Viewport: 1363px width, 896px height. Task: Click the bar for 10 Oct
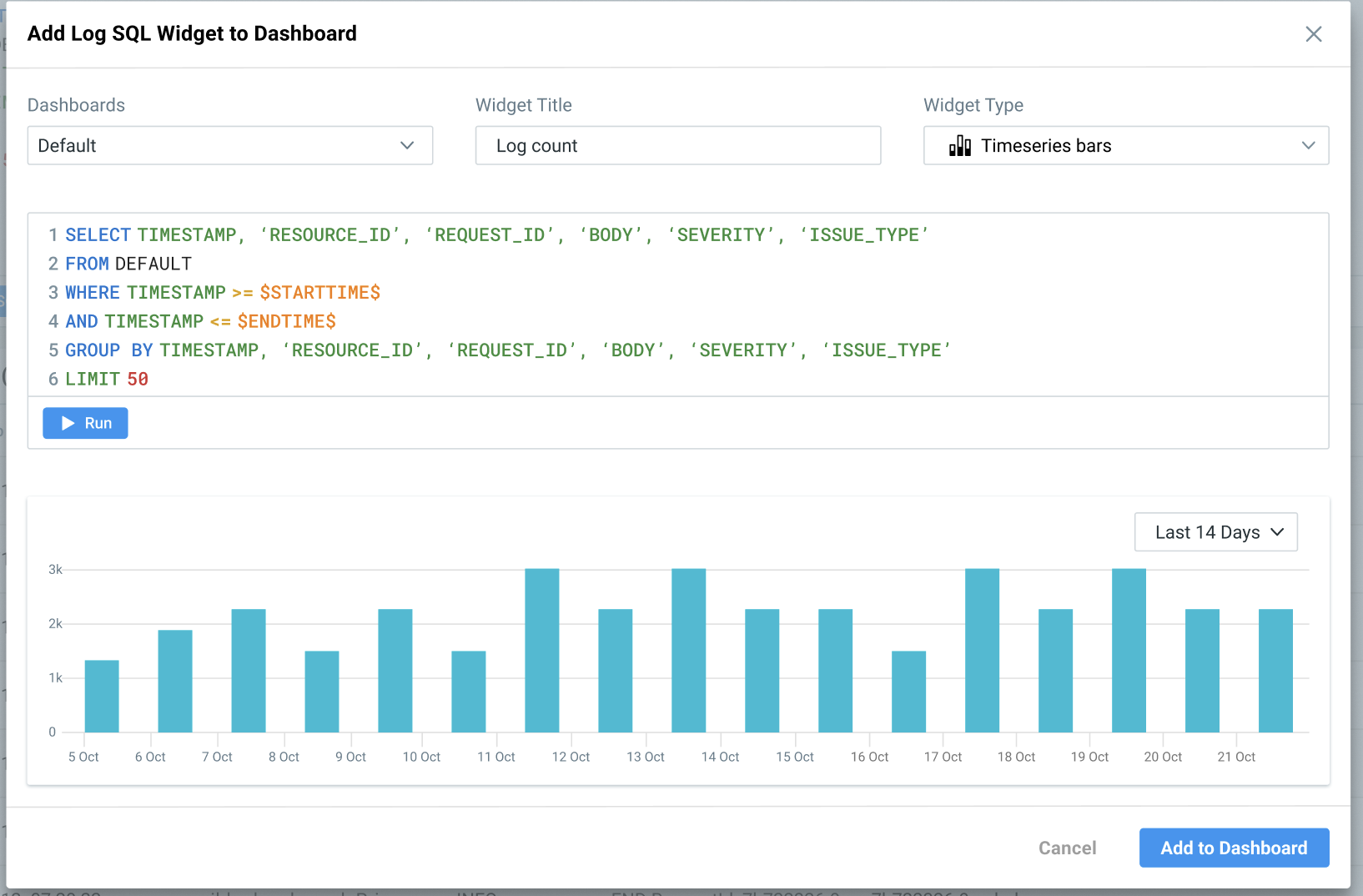pyautogui.click(x=469, y=692)
